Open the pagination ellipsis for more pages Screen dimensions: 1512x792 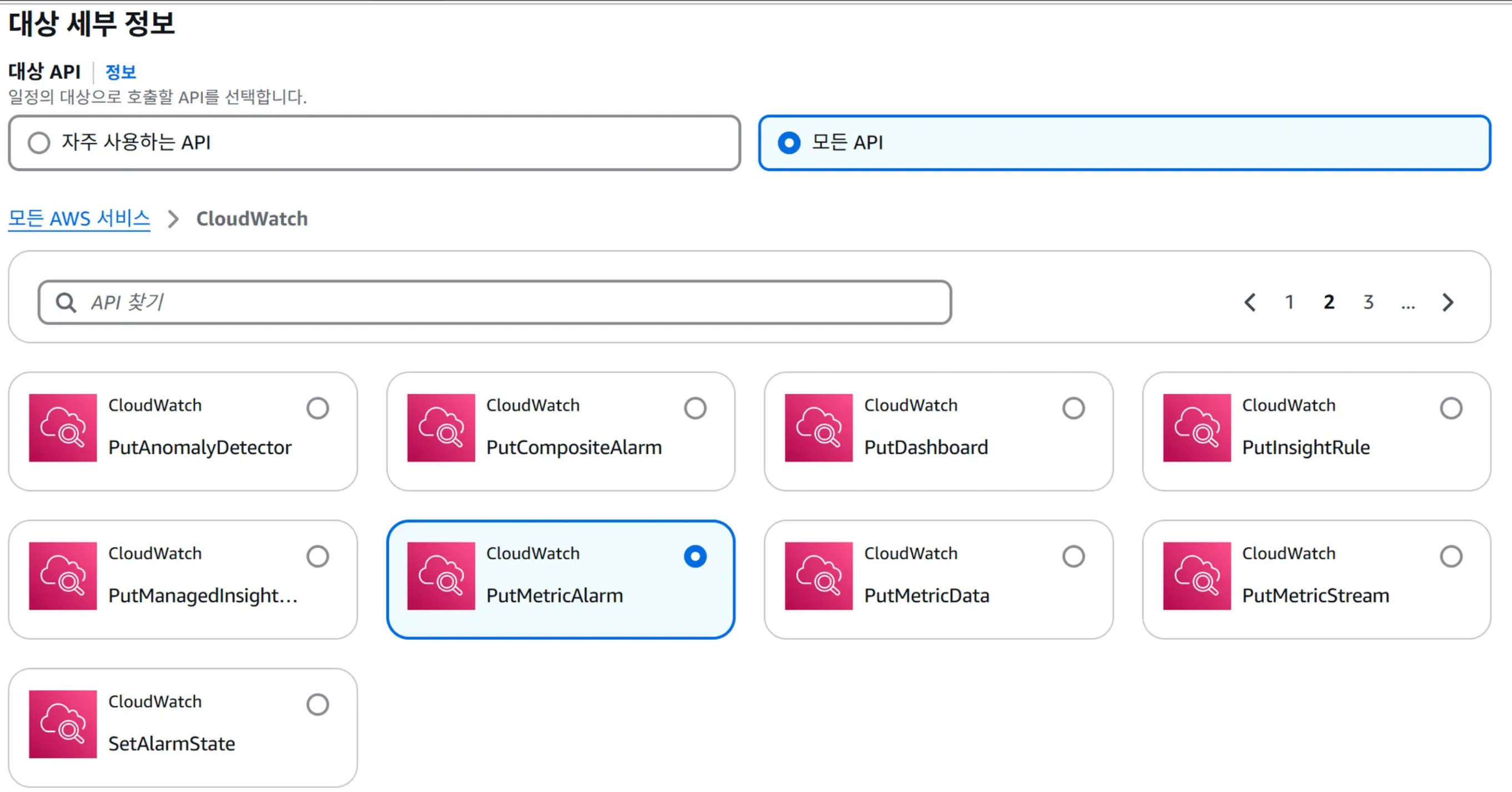1408,302
